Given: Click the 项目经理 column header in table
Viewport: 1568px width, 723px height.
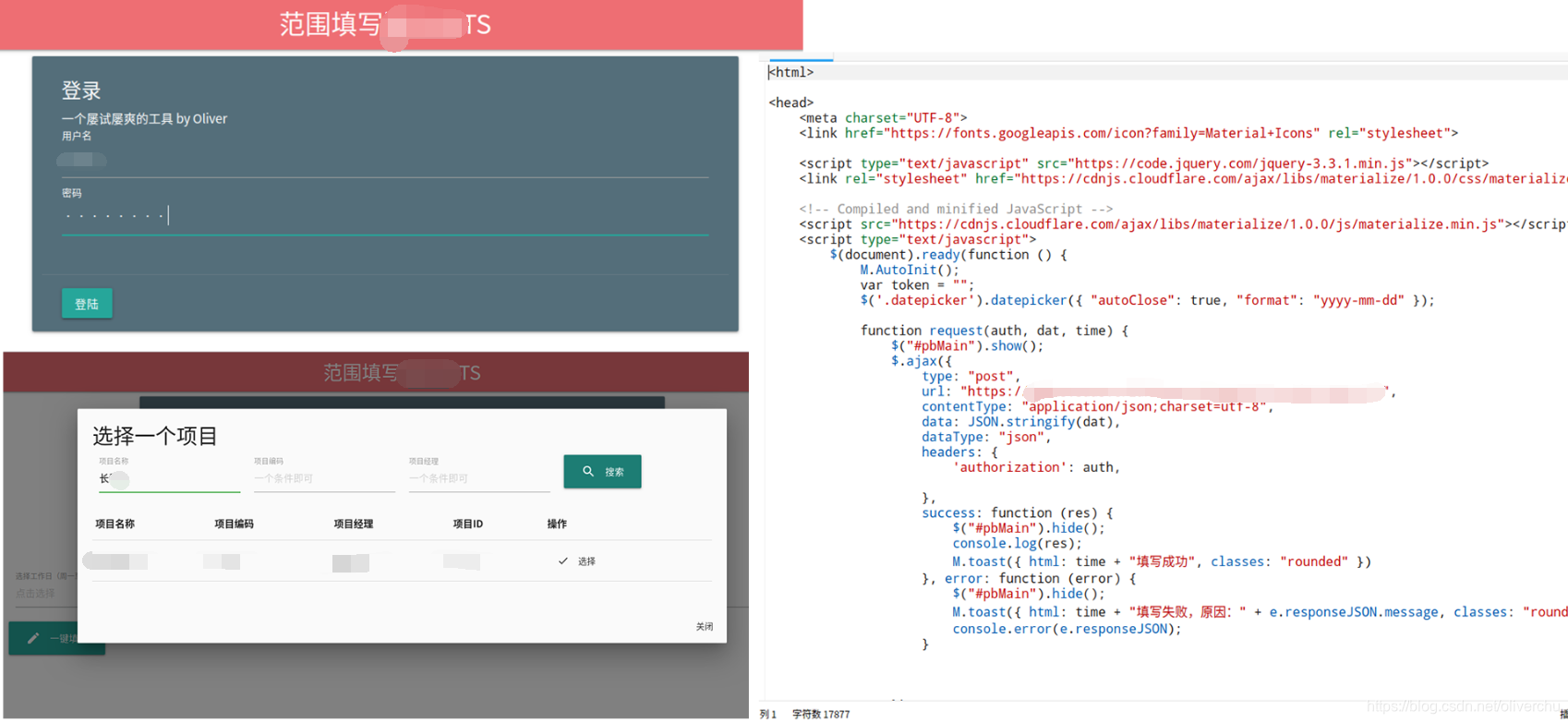Looking at the screenshot, I should pos(354,524).
